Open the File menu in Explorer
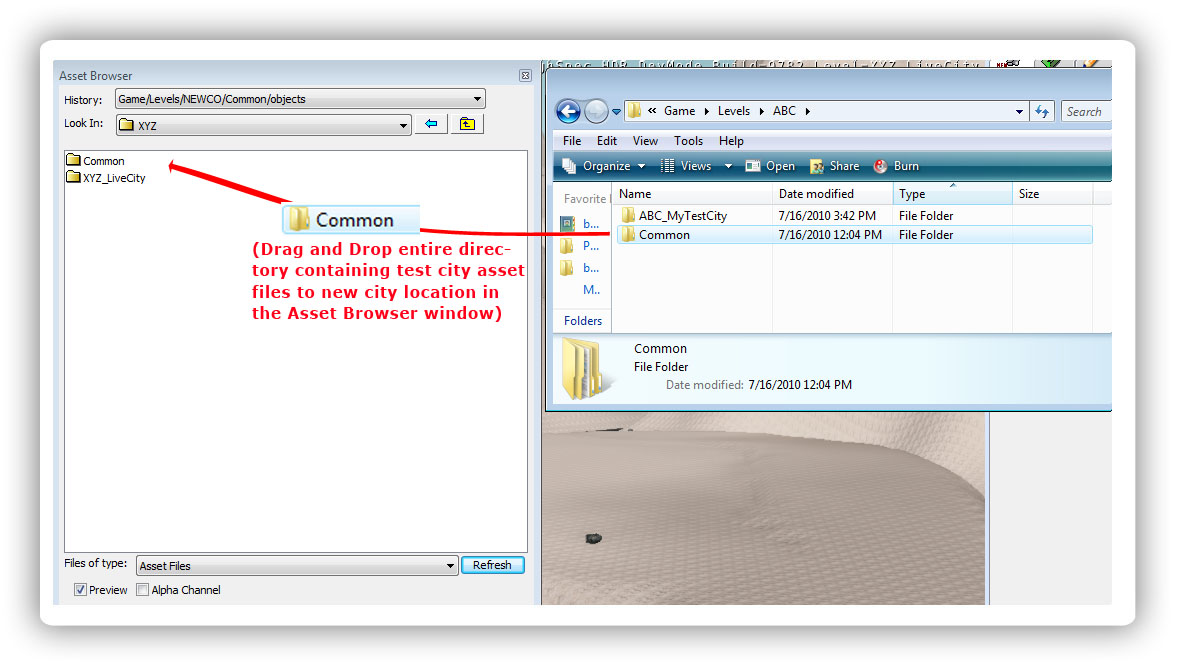The height and width of the screenshot is (666, 1188). tap(572, 141)
